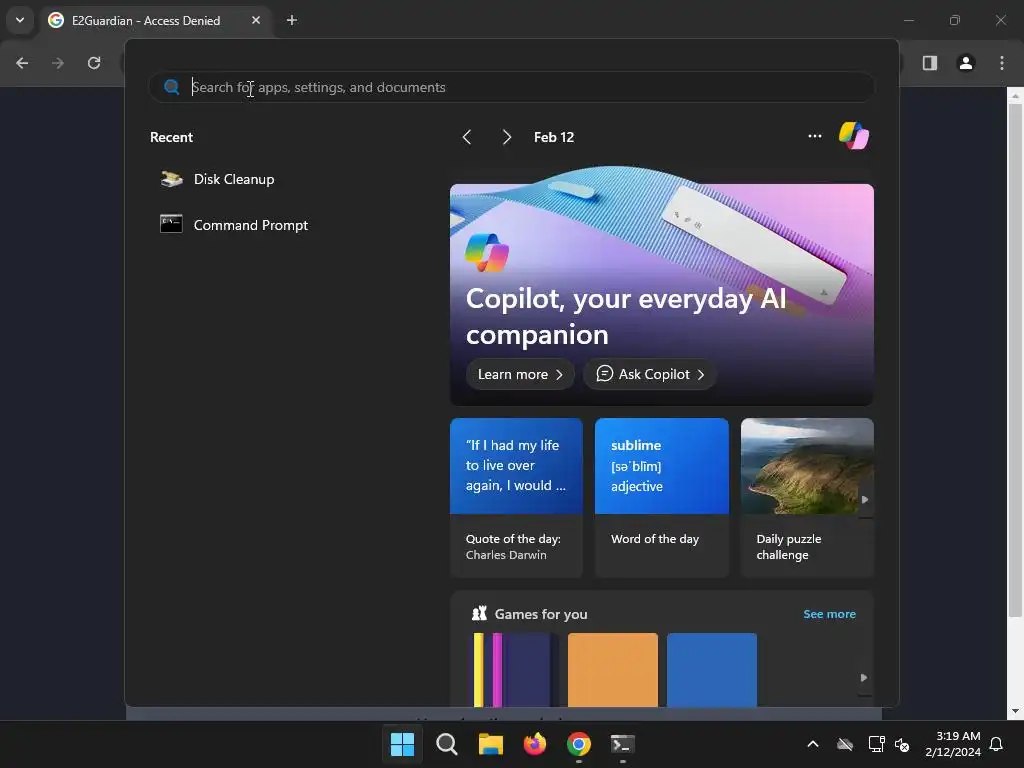
Task: Click the Feb 12 date label
Action: 554,137
